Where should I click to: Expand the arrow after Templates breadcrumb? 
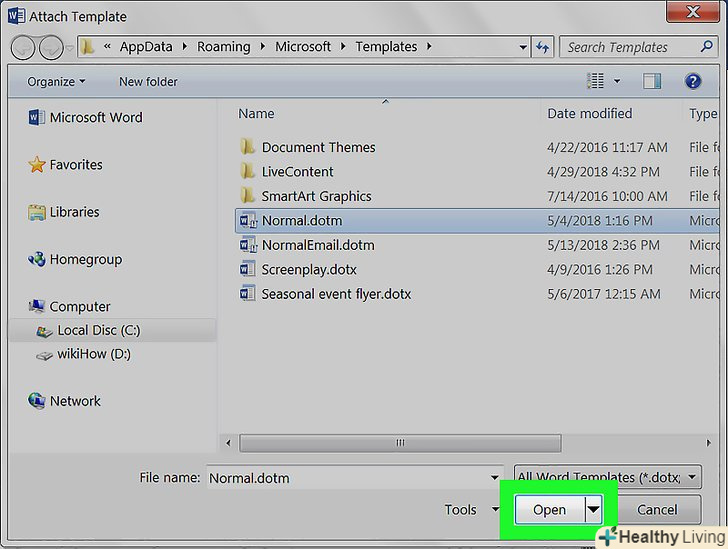click(429, 46)
